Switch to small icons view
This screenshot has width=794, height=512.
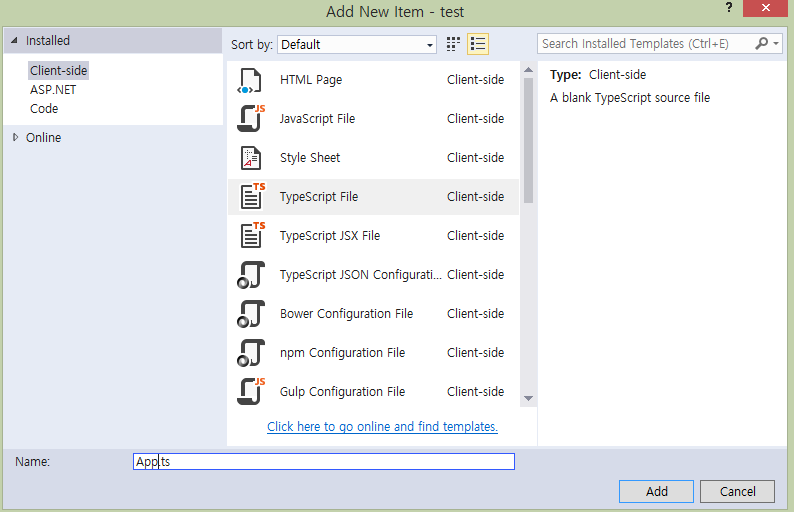point(454,44)
